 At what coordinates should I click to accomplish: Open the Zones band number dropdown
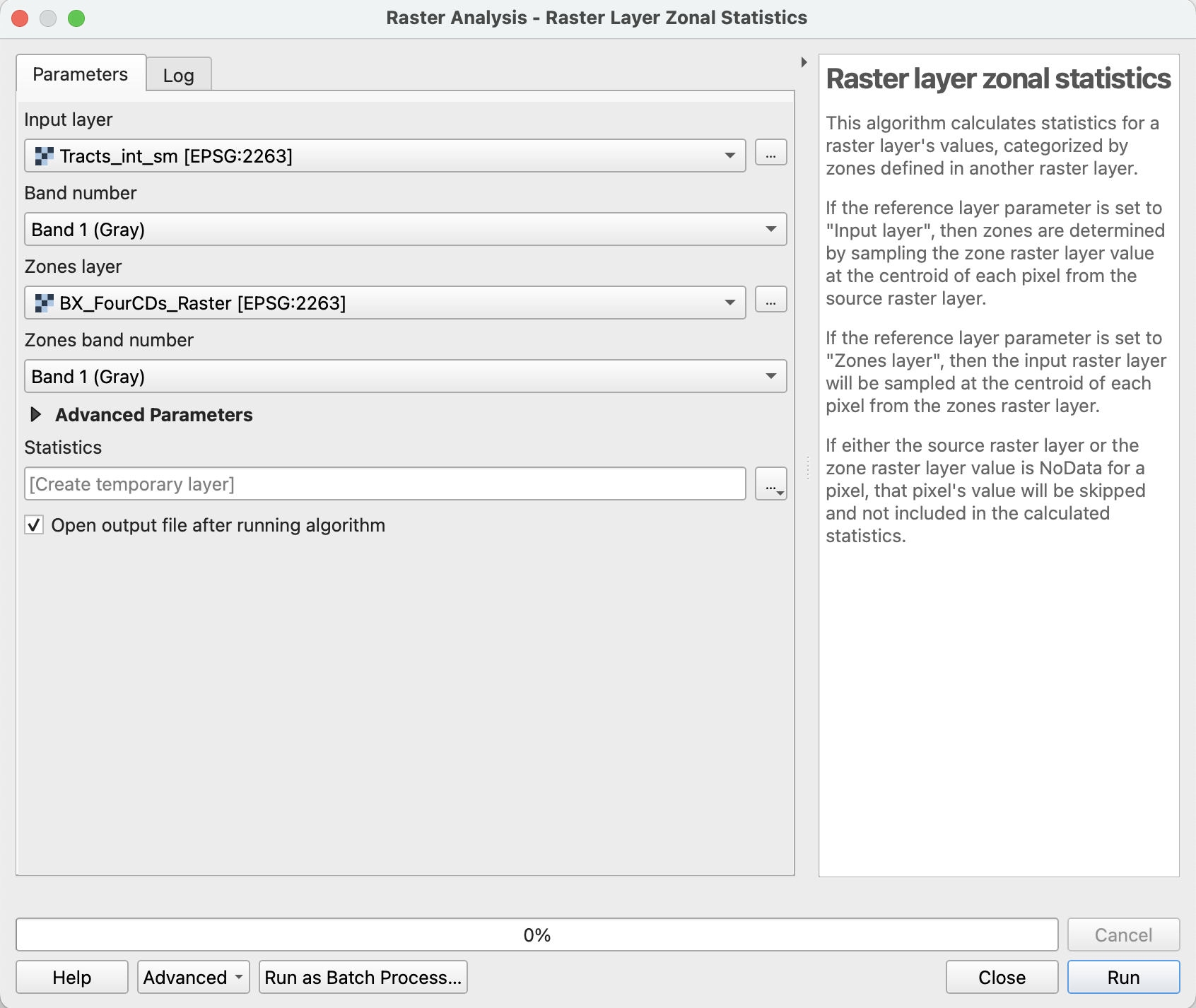[x=406, y=376]
